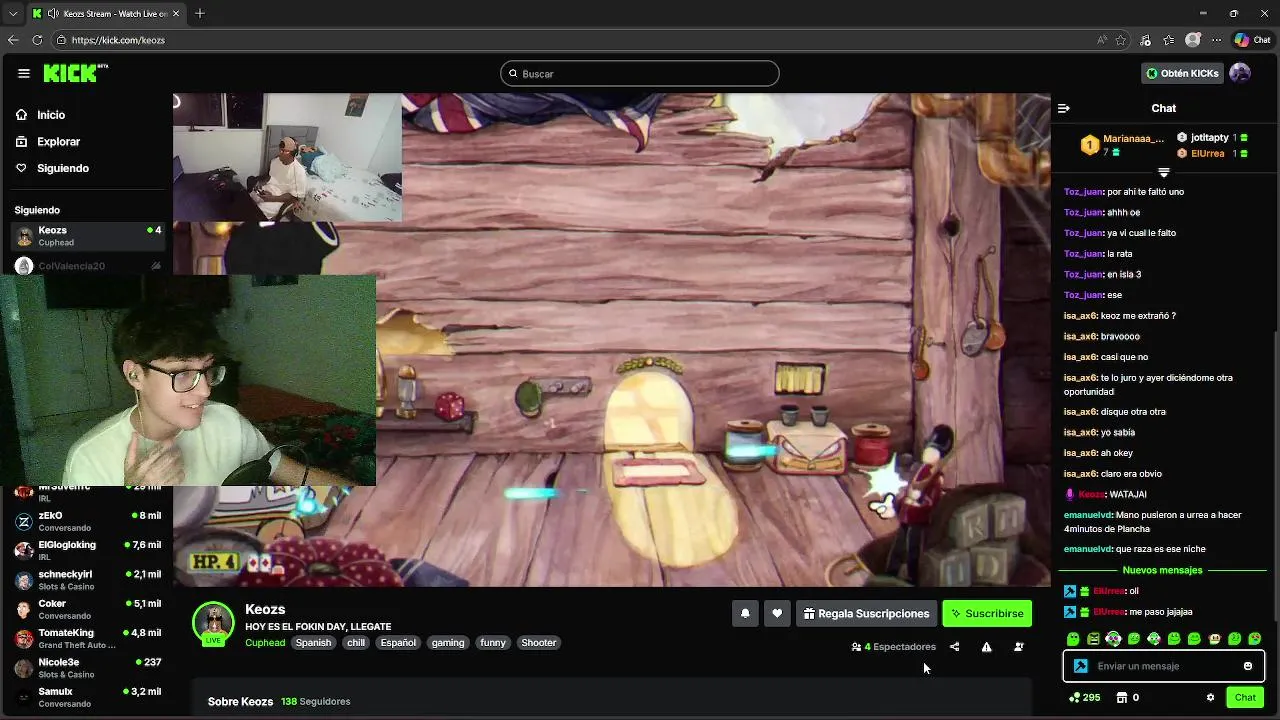This screenshot has height=720, width=1280.
Task: Open the shop icon showing 0
Action: click(x=1128, y=698)
